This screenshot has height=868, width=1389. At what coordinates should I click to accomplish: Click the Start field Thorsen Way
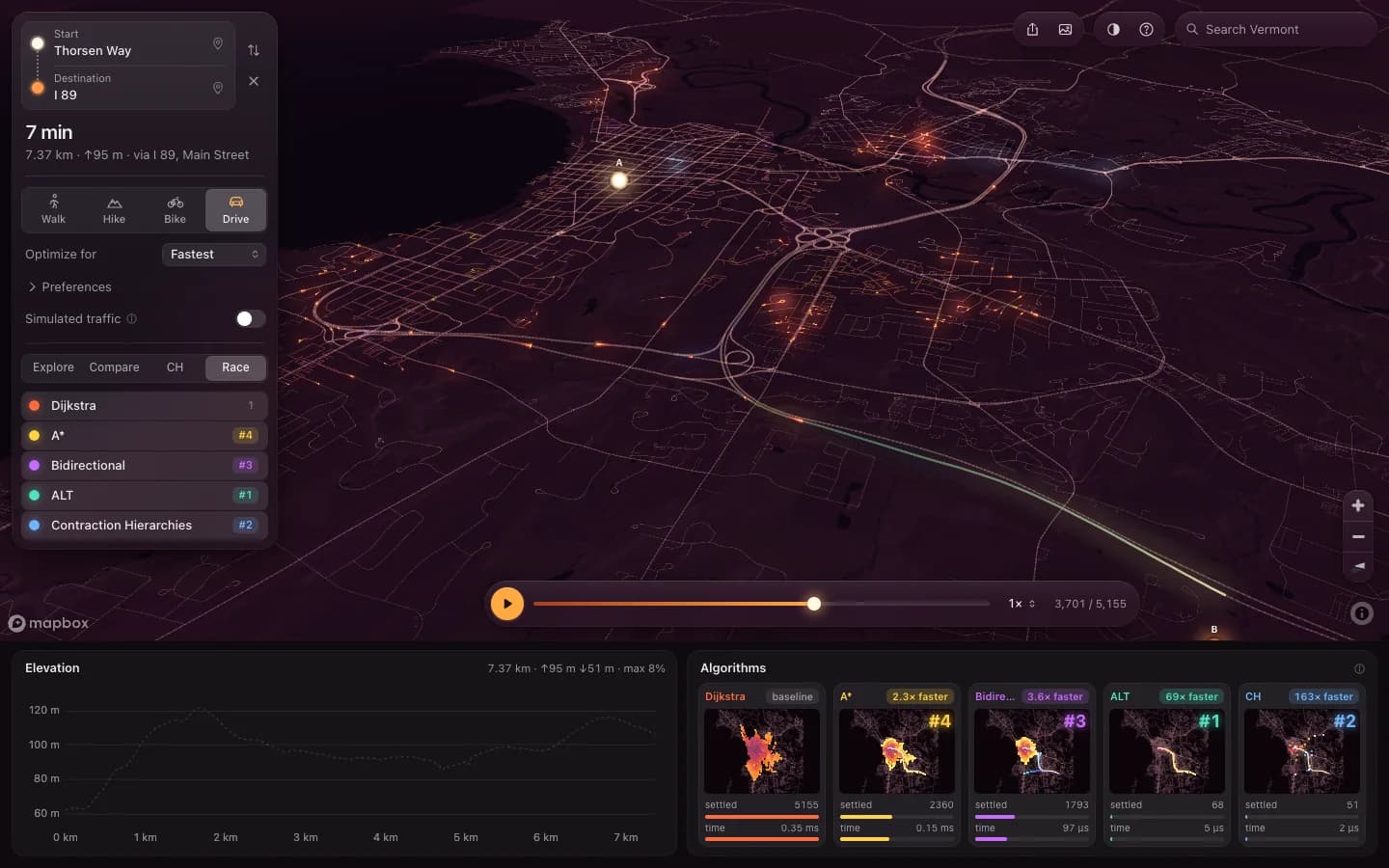pos(128,43)
